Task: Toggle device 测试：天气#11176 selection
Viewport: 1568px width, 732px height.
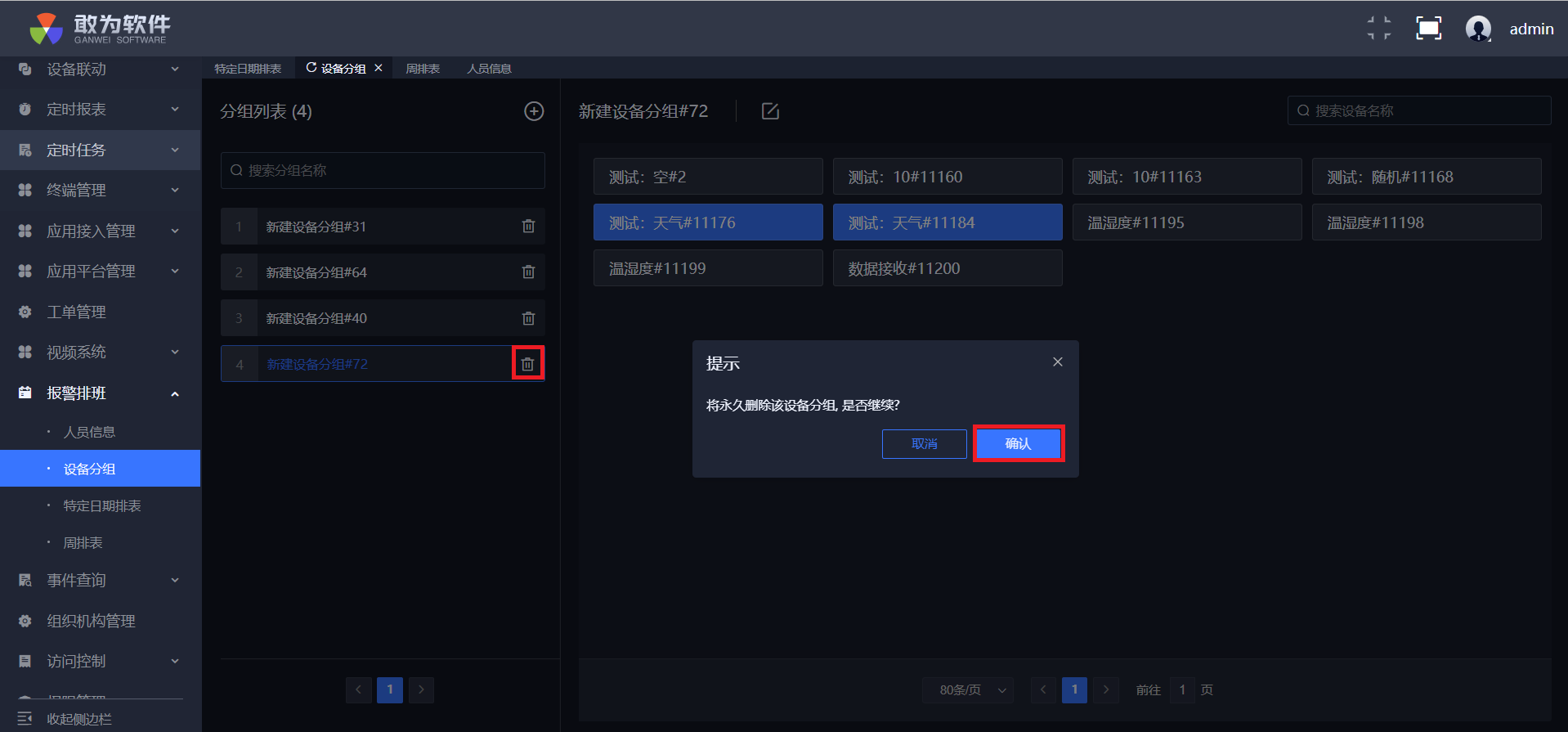Action: (708, 222)
